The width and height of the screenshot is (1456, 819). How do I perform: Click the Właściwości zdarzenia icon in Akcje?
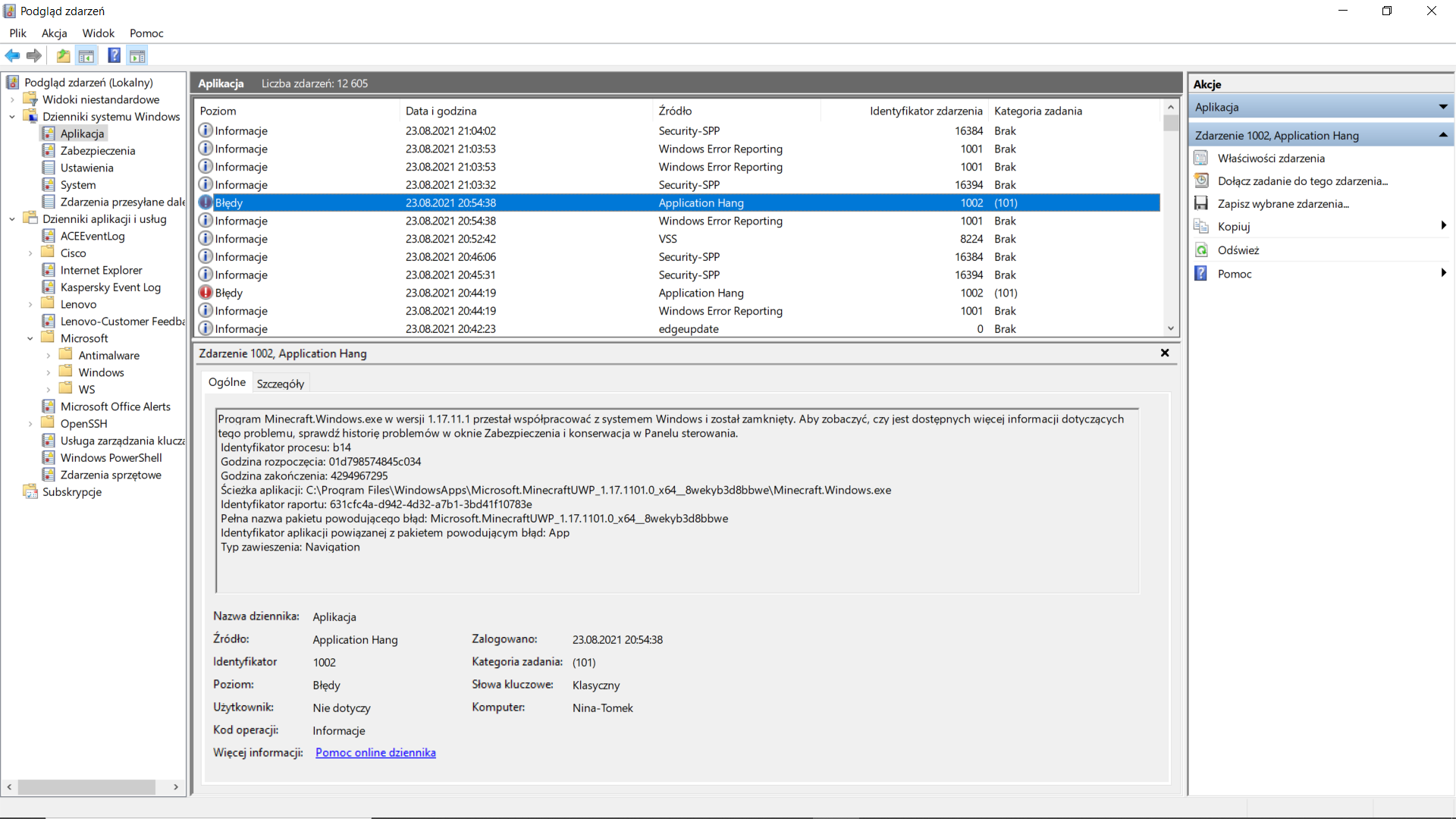pyautogui.click(x=1201, y=158)
